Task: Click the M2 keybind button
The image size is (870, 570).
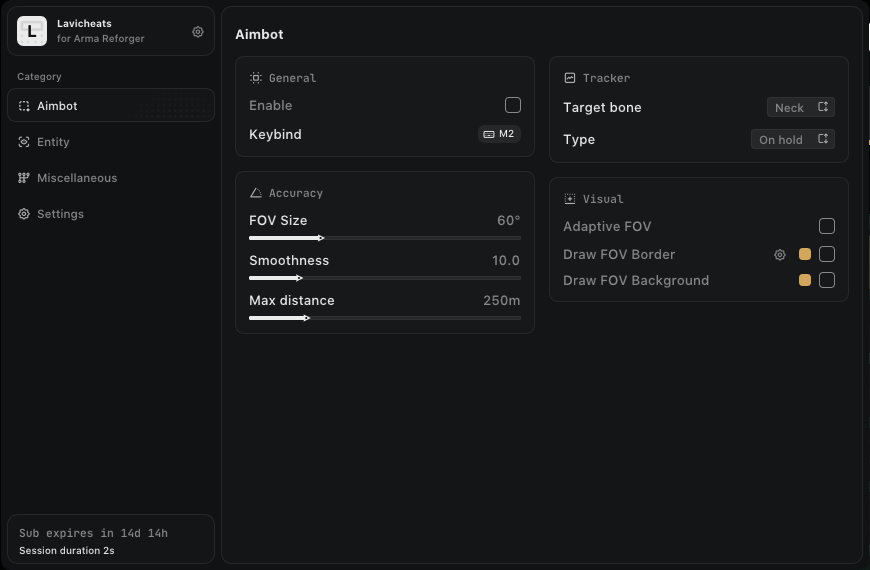Action: point(499,134)
